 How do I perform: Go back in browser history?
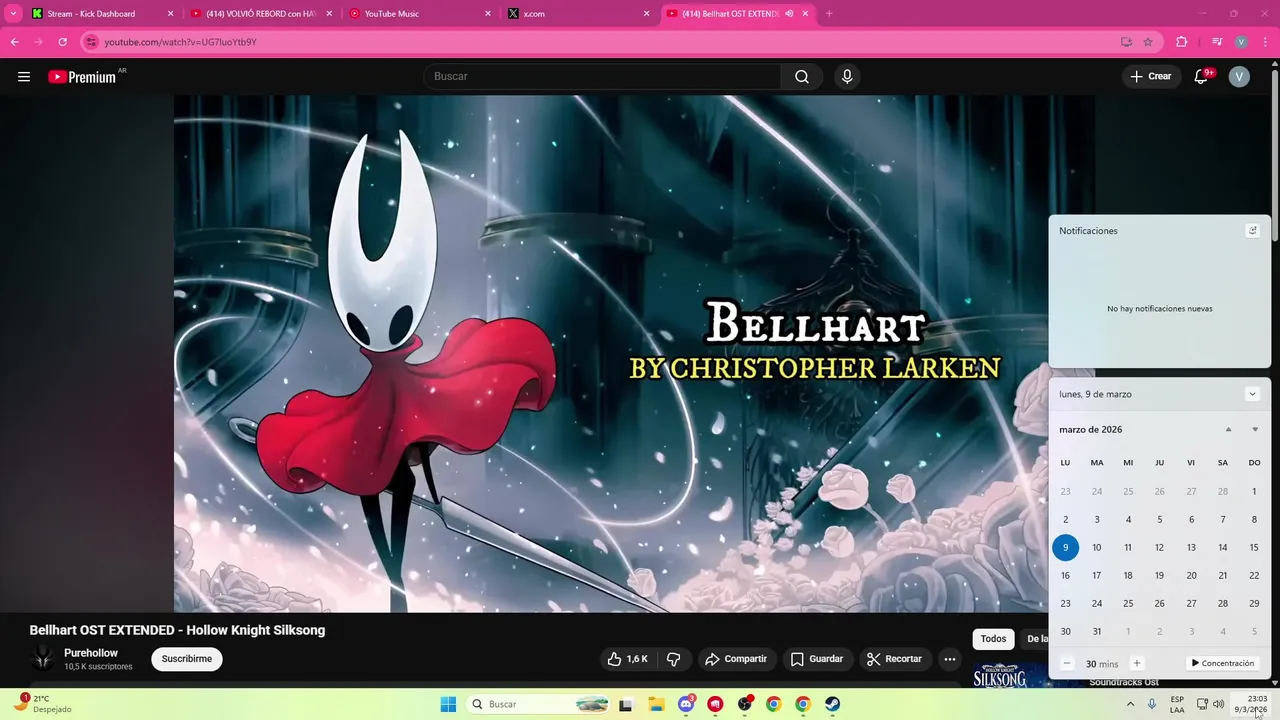click(x=14, y=42)
